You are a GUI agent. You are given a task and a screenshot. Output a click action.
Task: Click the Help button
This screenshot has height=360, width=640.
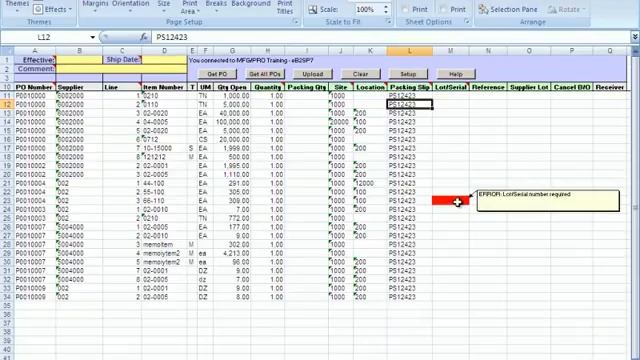pyautogui.click(x=456, y=74)
